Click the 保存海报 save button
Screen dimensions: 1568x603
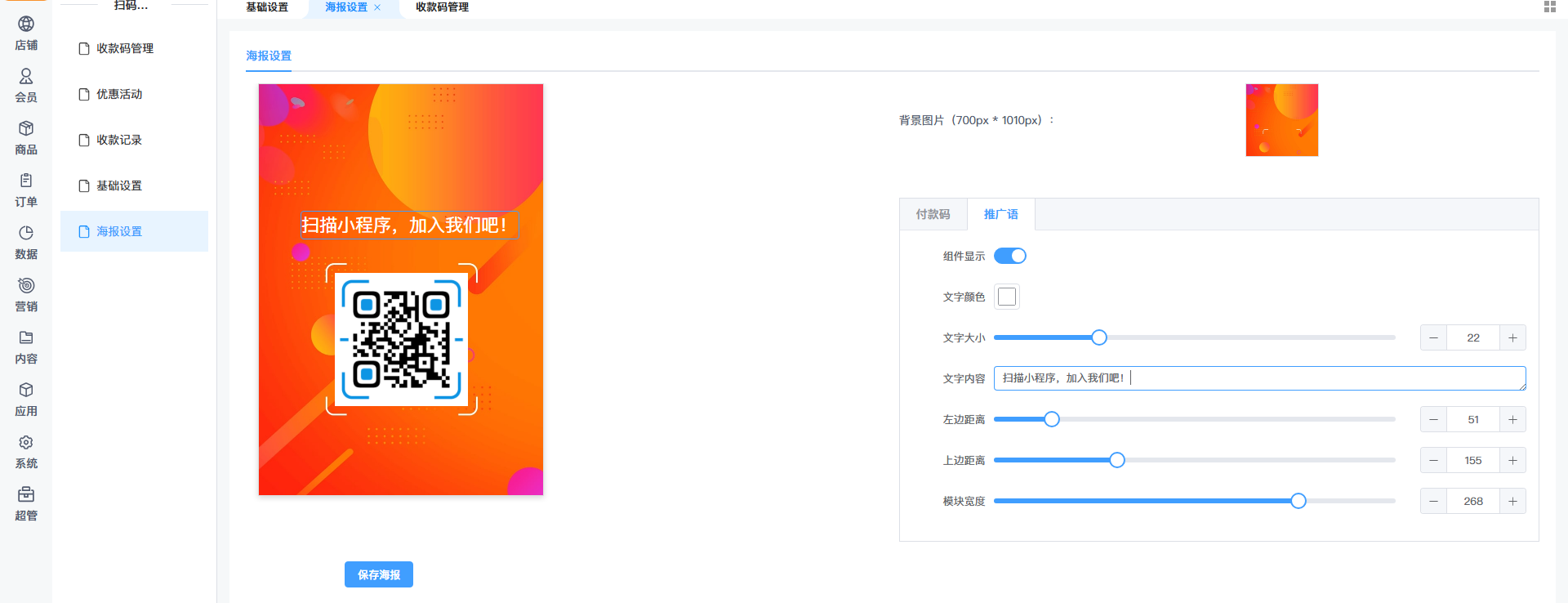coord(379,574)
